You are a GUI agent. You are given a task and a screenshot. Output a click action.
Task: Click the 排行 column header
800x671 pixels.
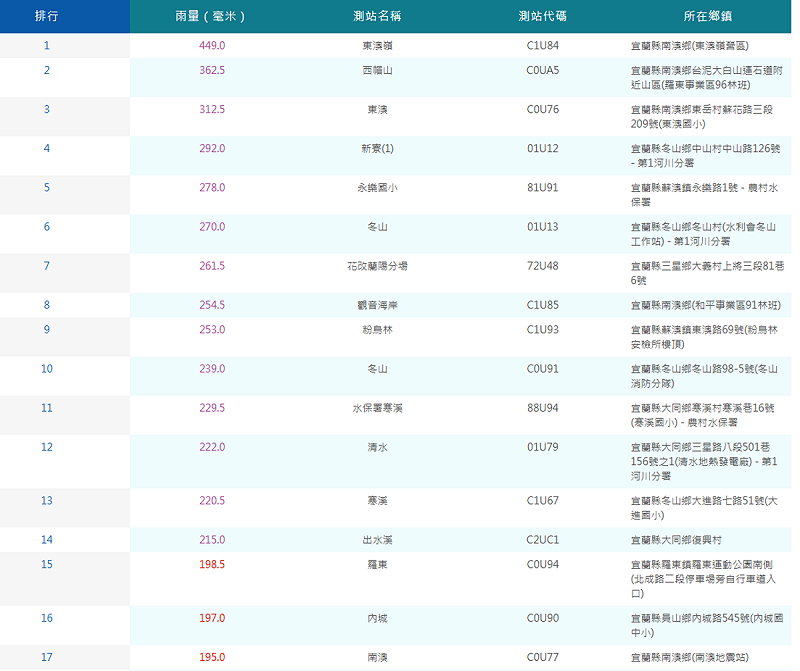tap(46, 17)
